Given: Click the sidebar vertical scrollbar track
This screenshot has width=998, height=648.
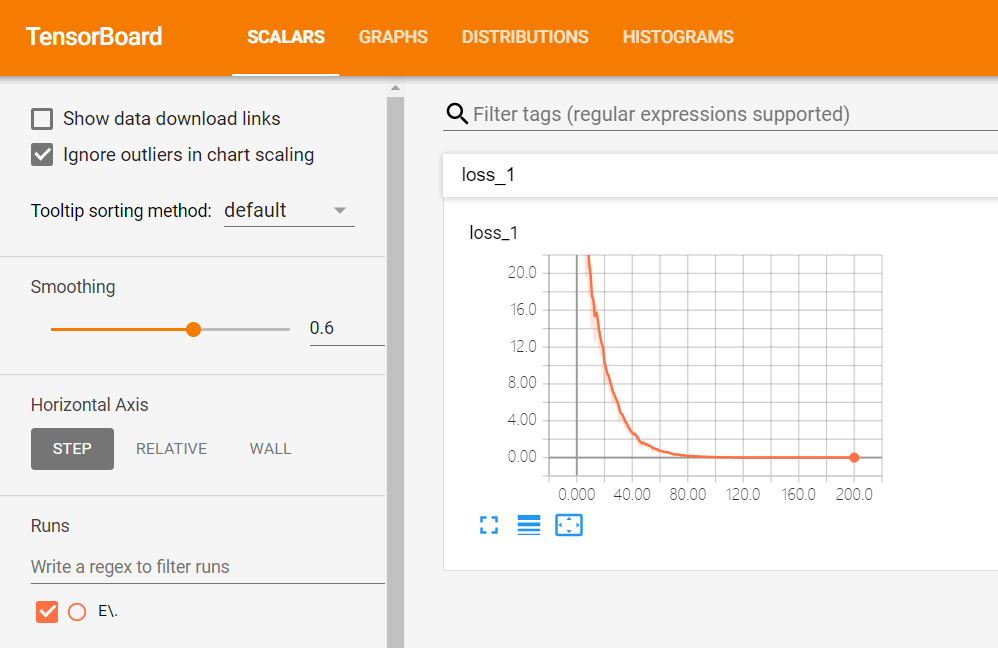Looking at the screenshot, I should pyautogui.click(x=395, y=372).
